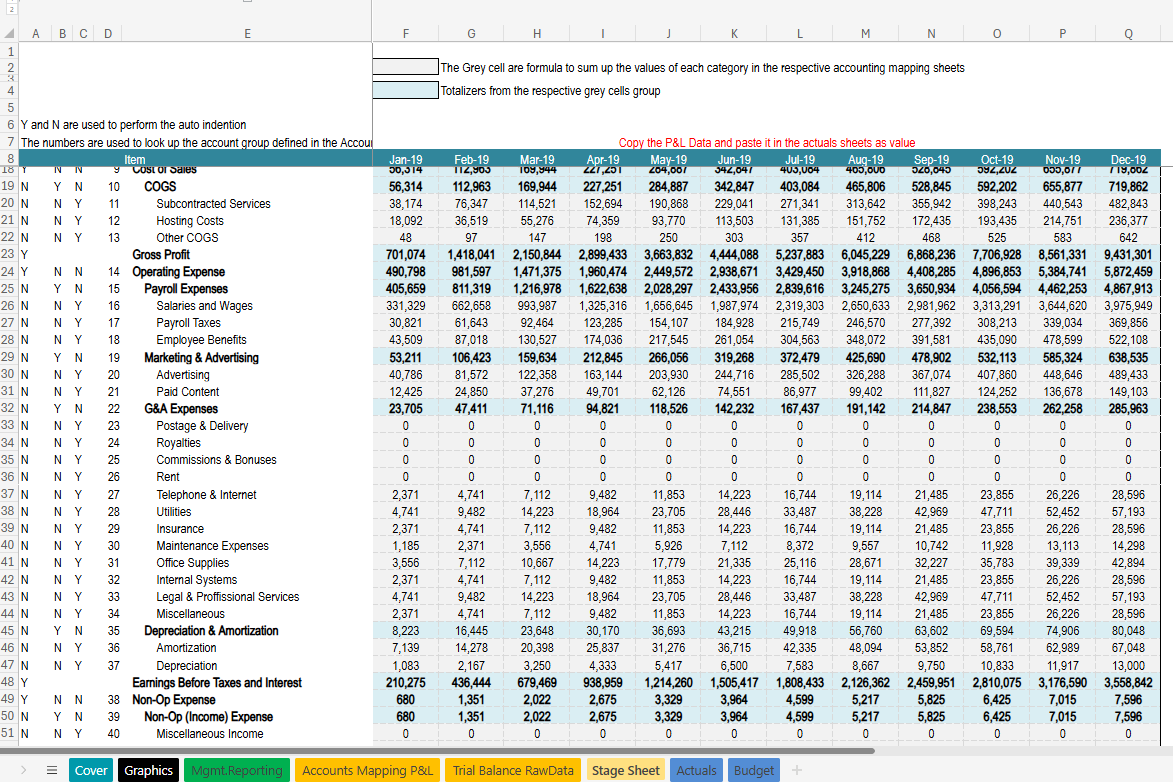Select column K header
1173x782 pixels.
click(x=734, y=34)
